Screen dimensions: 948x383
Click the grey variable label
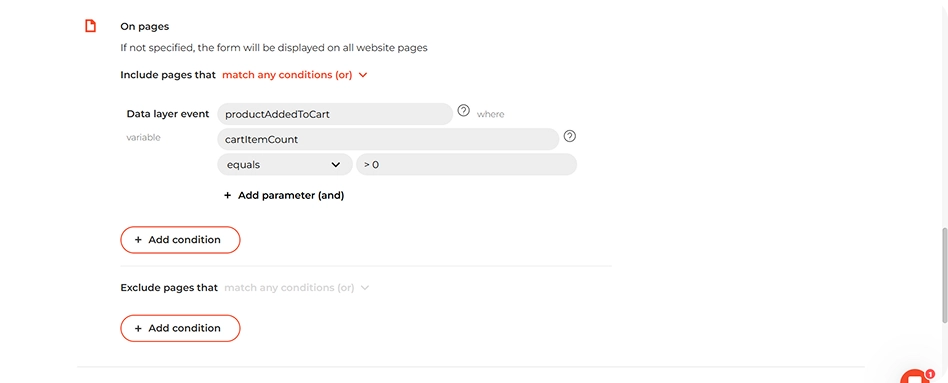pos(143,137)
